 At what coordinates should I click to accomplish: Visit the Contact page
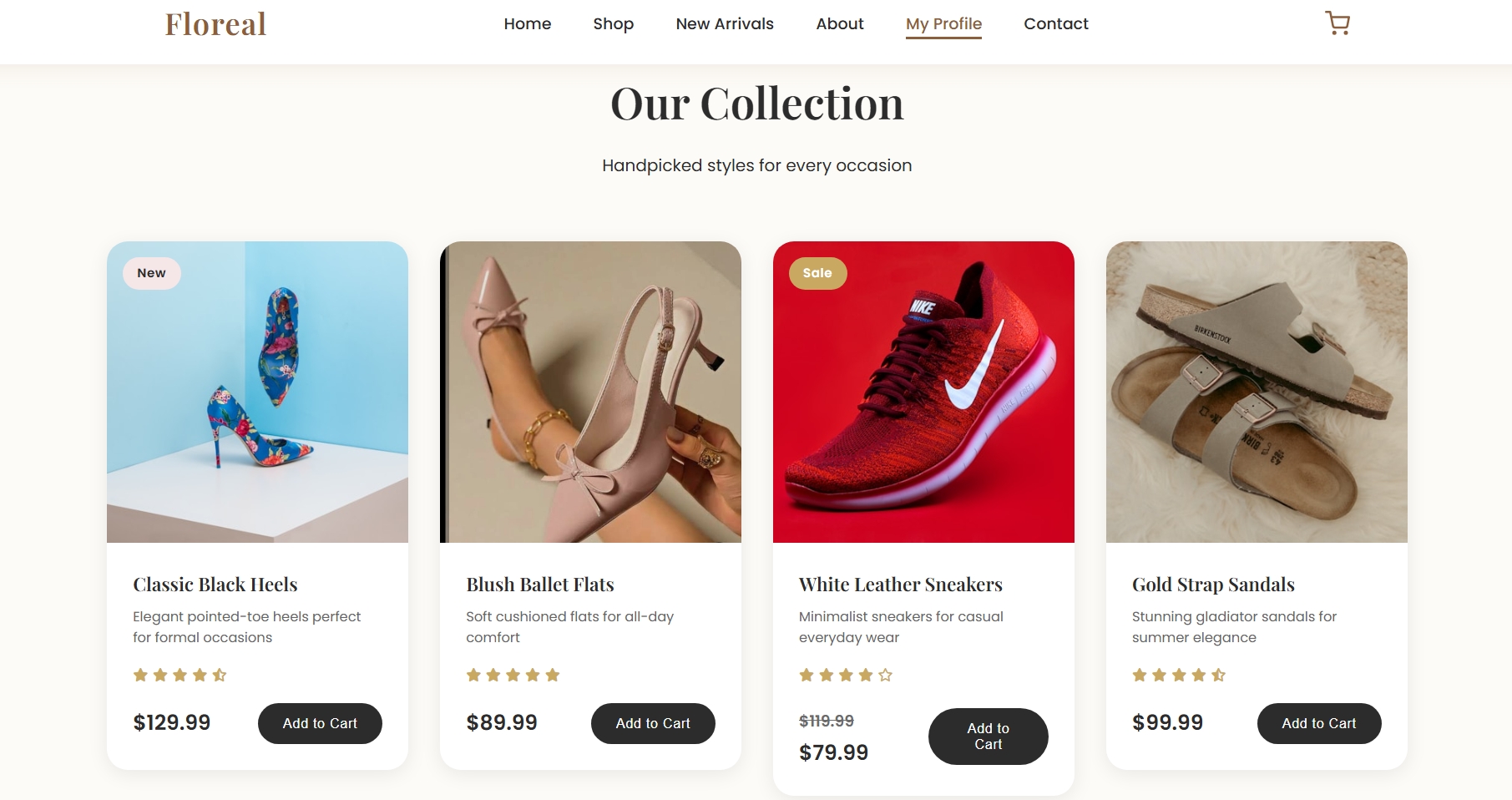coord(1056,24)
